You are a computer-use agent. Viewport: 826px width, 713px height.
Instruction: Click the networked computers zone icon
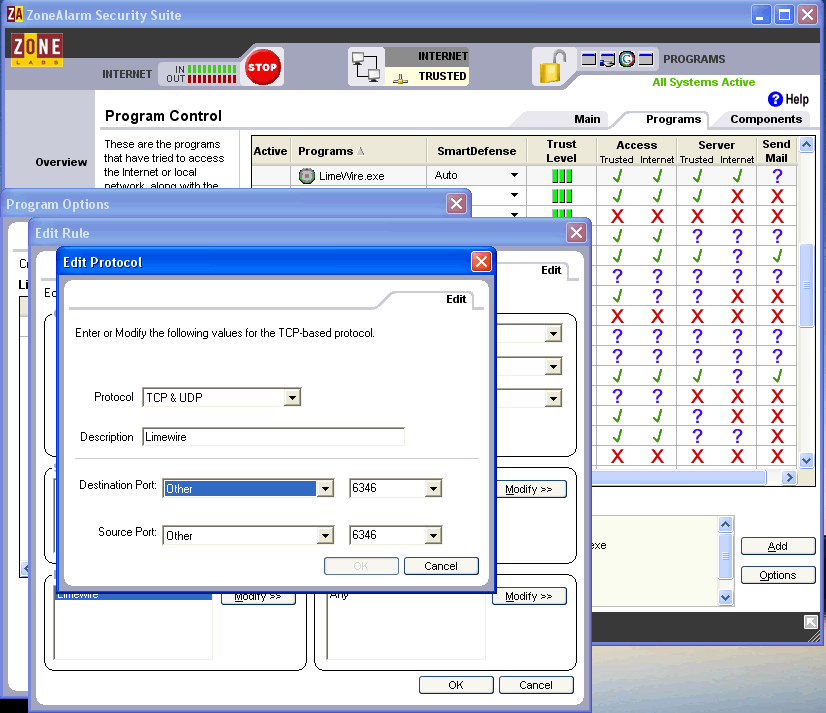point(366,68)
